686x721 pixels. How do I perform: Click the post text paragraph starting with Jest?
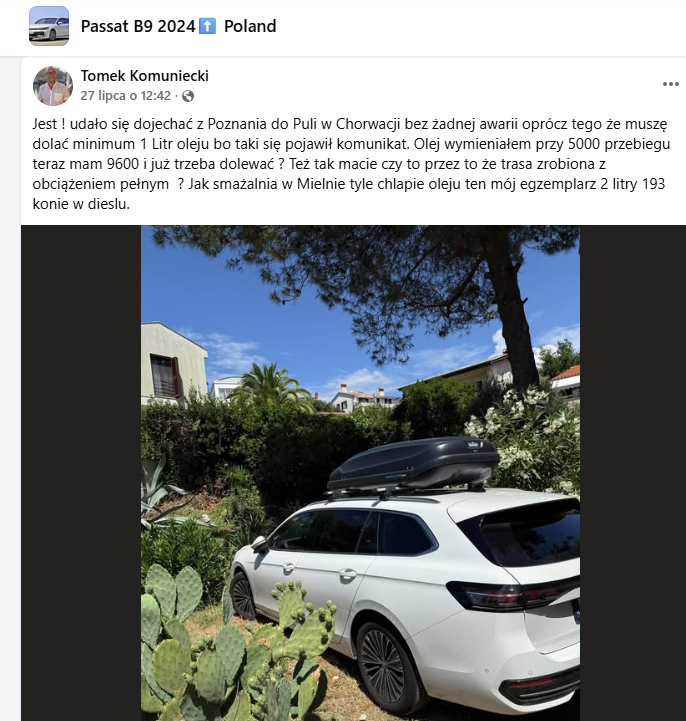[350, 164]
